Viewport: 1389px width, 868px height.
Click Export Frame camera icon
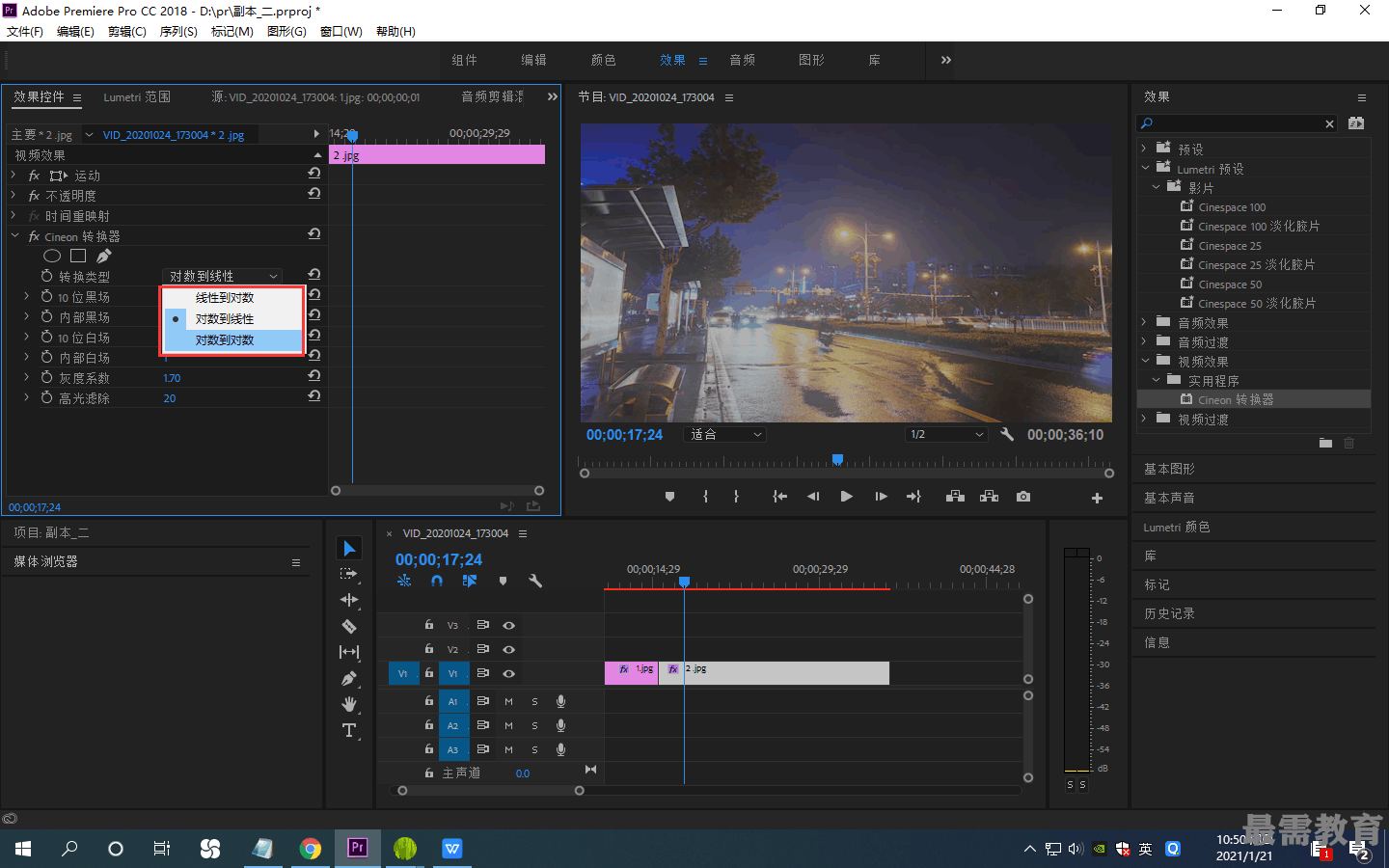(1023, 497)
